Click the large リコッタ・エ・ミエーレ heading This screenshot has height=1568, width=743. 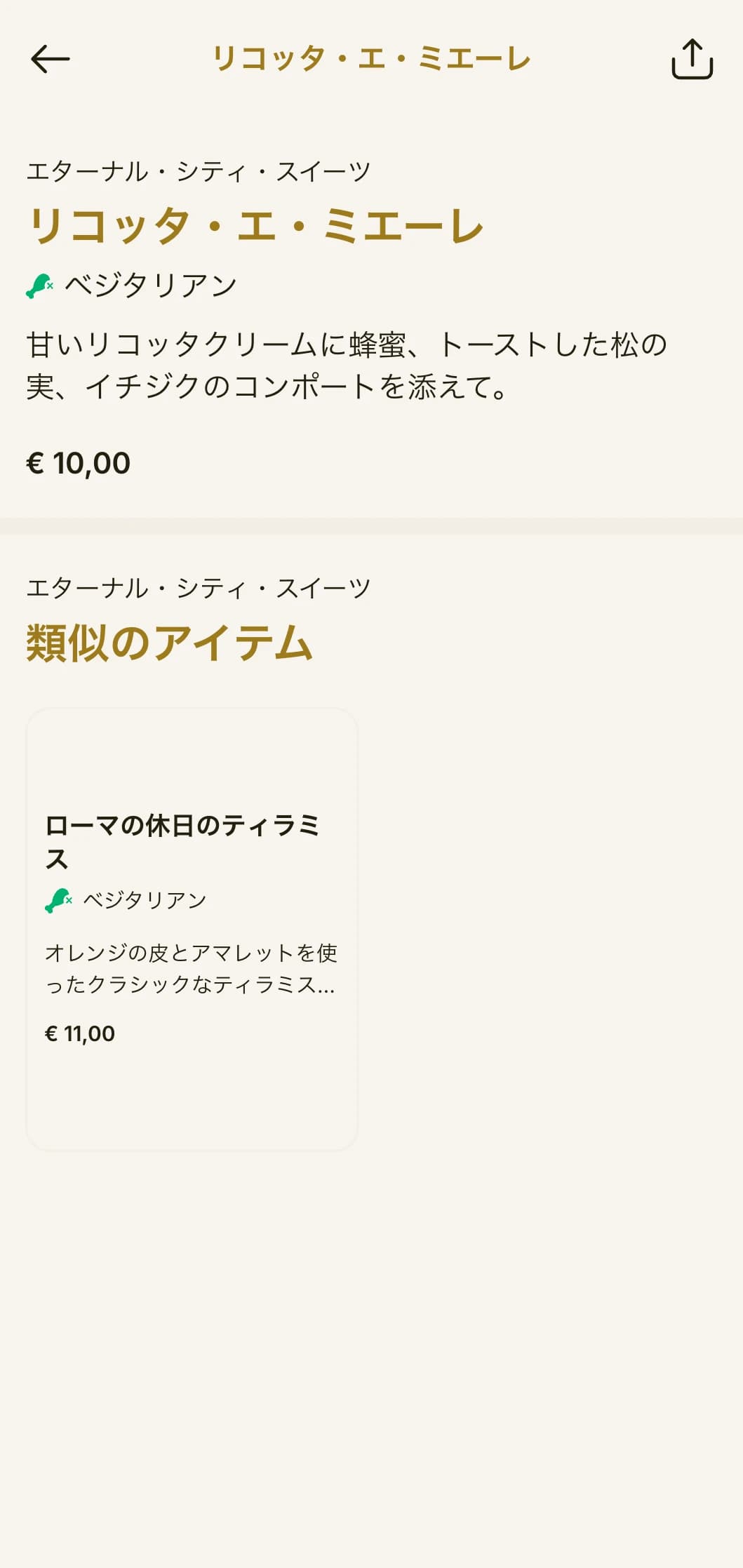[255, 227]
